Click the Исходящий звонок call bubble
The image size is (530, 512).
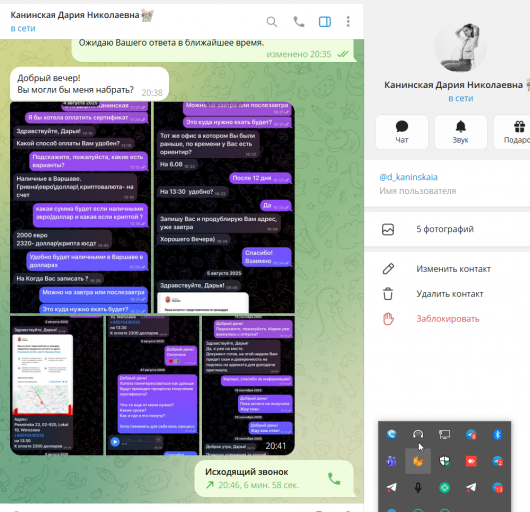[275, 479]
